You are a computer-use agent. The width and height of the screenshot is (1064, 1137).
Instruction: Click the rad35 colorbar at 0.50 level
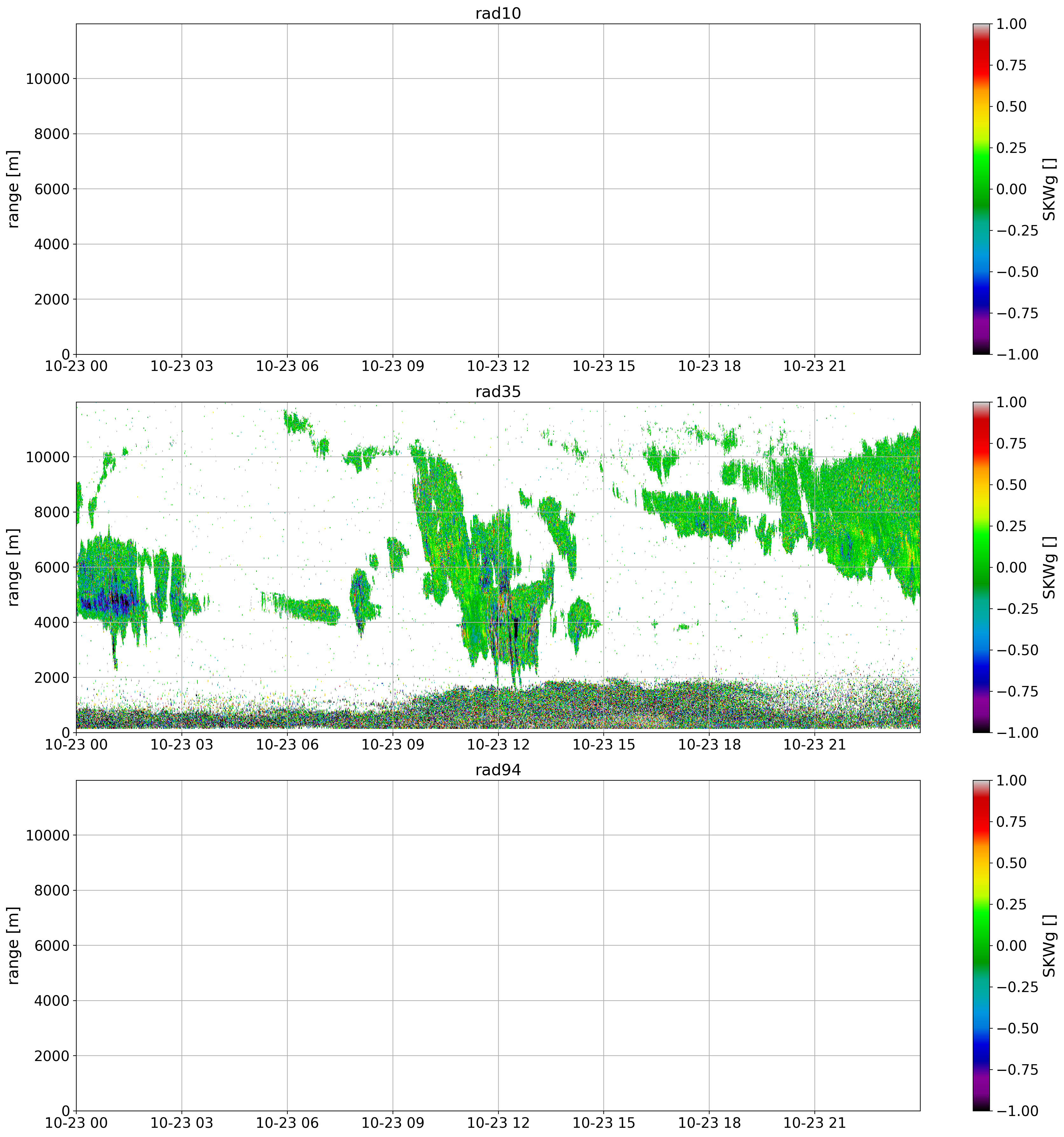(x=982, y=485)
